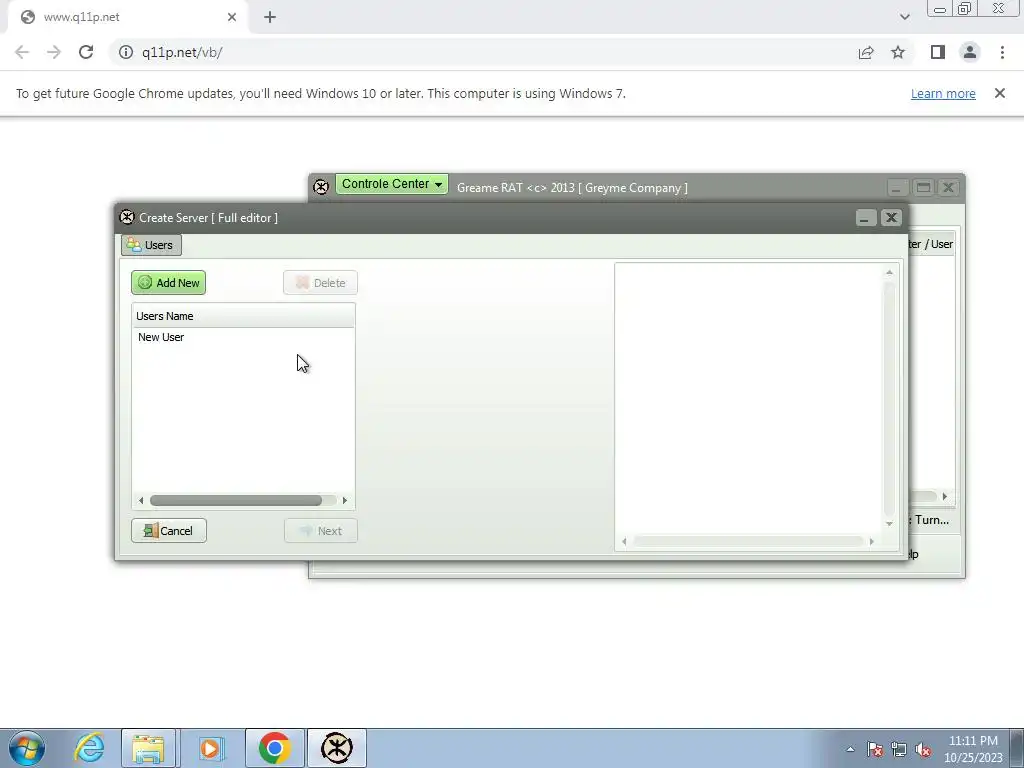Click right panel horizontal scrollbar right arrow
Screen dimensions: 1024x768
871,541
